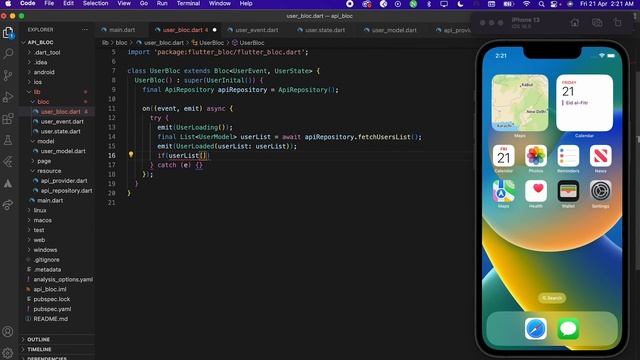Open Run and Debug view
The image size is (640, 360).
(8, 97)
